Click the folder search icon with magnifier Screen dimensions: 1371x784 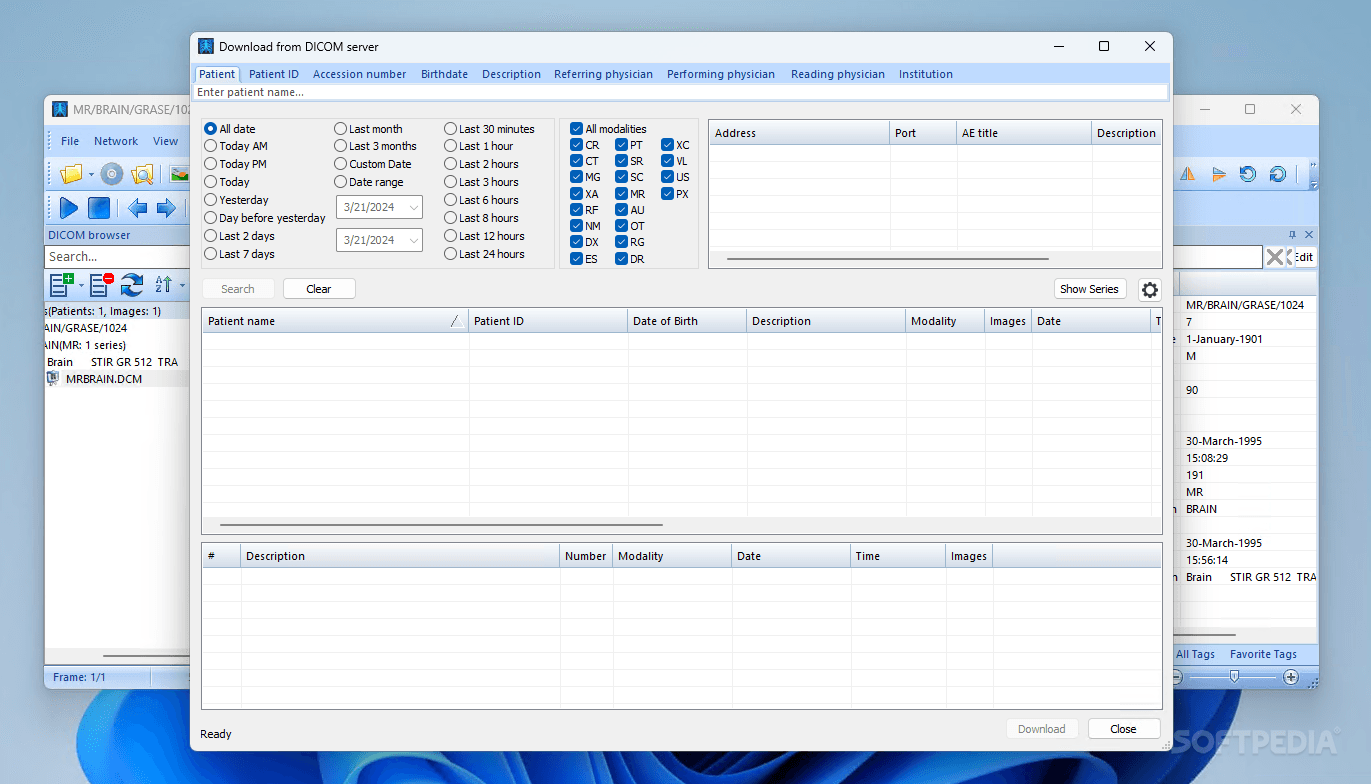pos(142,174)
